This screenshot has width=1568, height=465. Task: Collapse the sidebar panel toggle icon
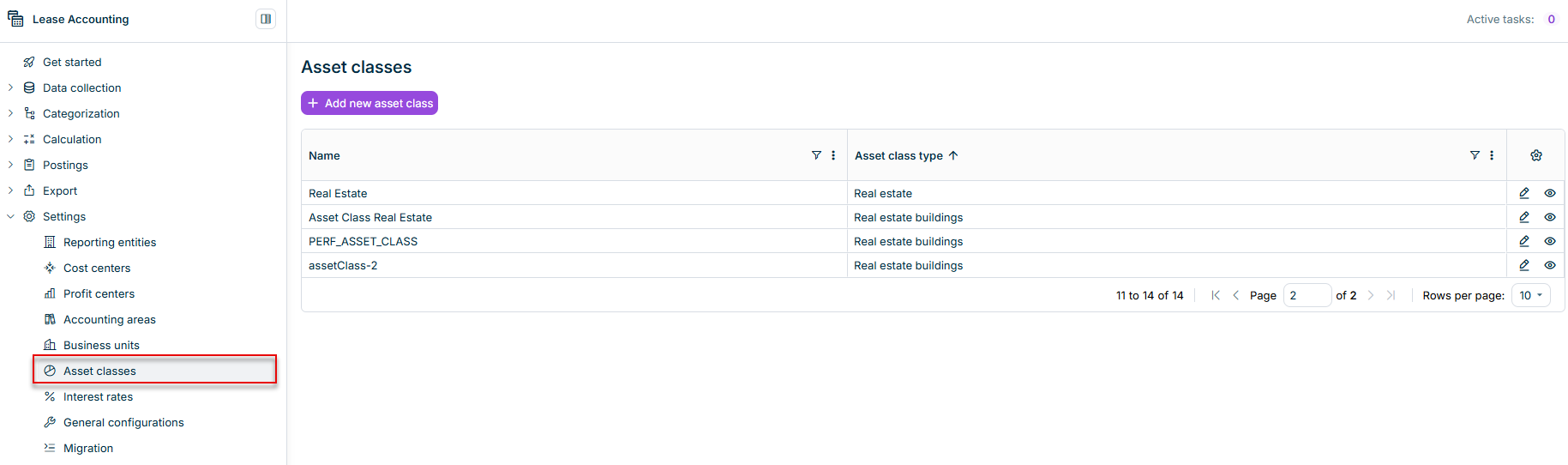(x=266, y=19)
